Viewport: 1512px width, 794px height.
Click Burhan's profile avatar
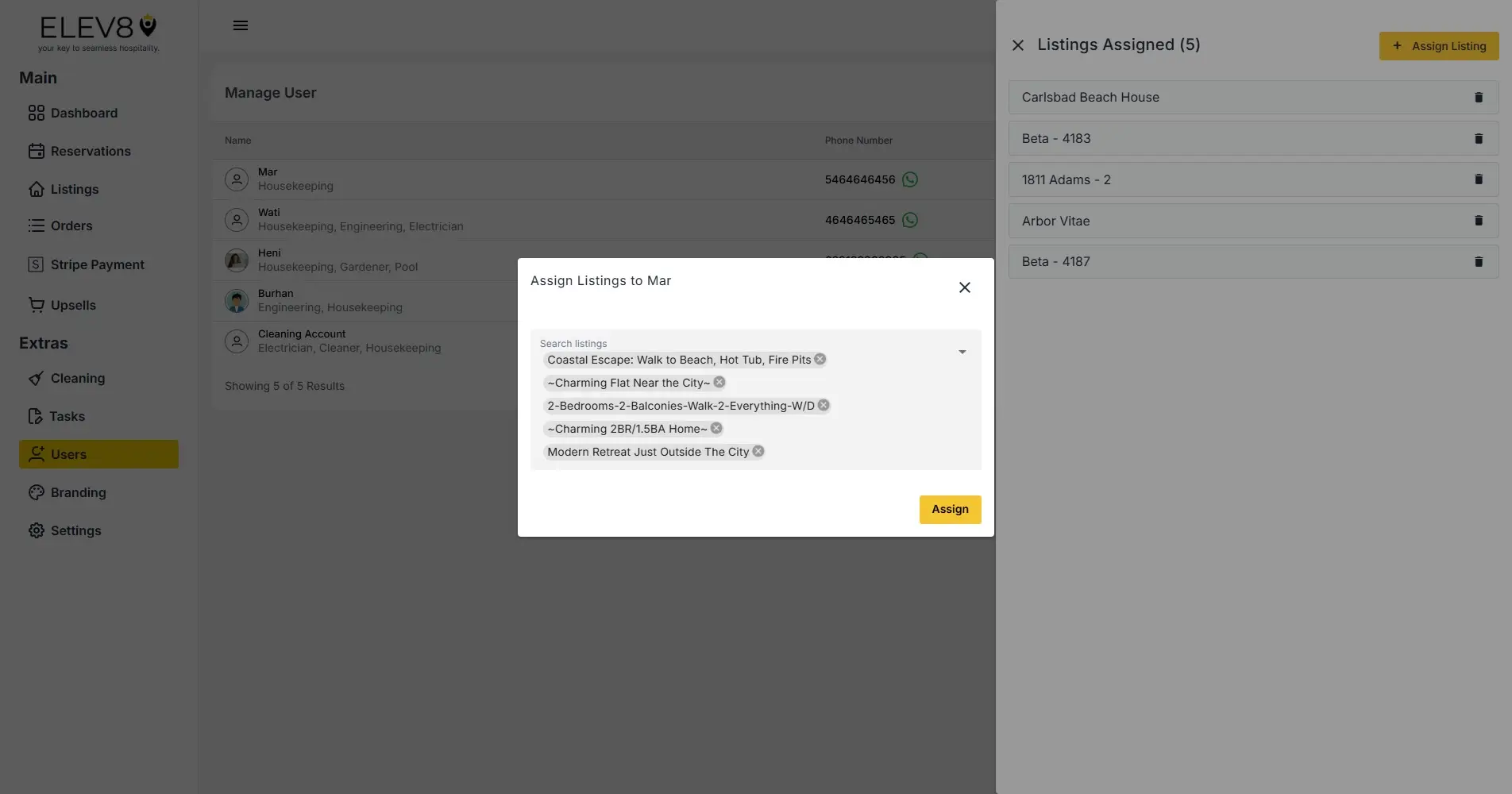(236, 300)
